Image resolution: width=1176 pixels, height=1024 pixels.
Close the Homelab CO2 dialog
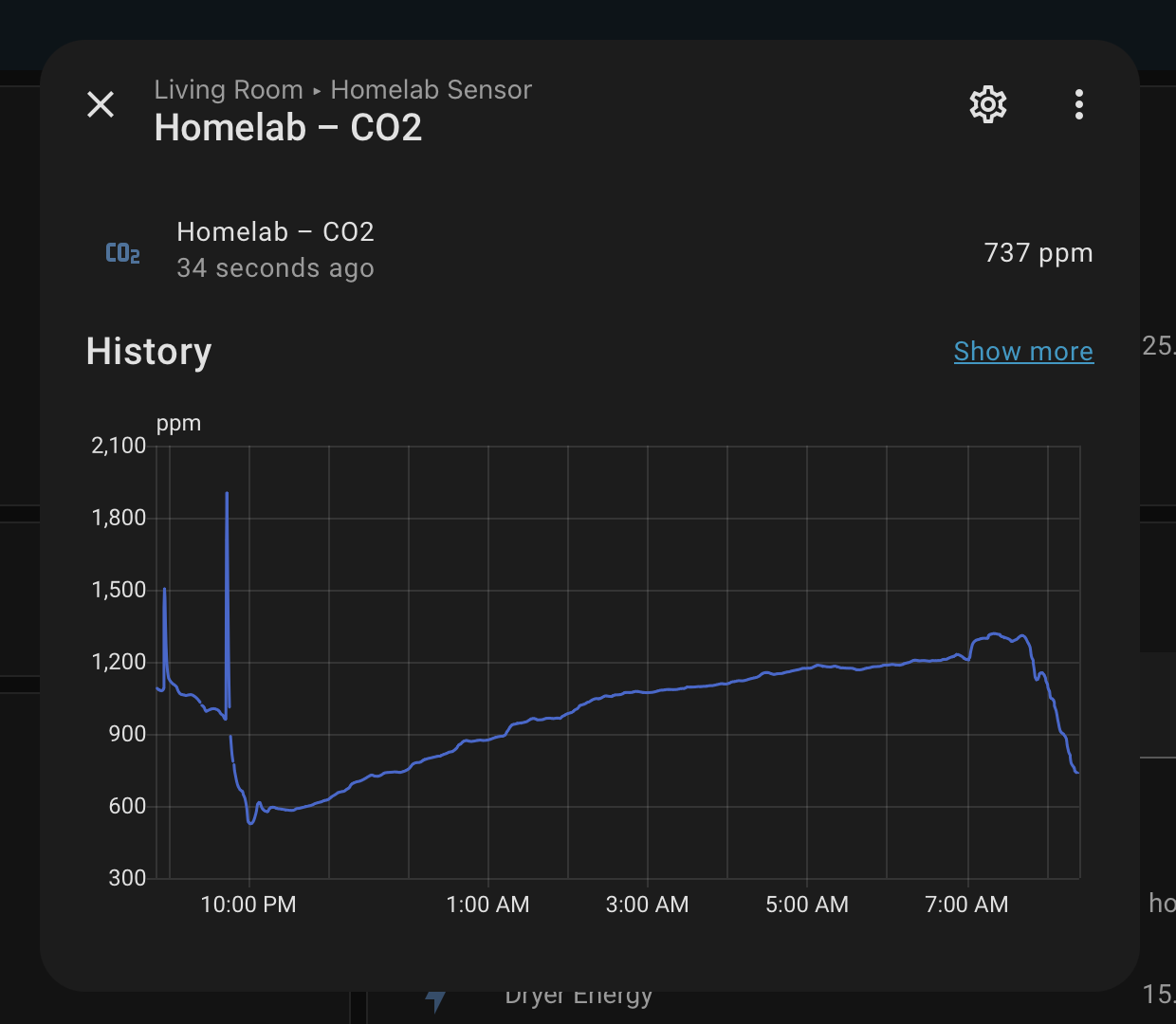click(x=101, y=104)
